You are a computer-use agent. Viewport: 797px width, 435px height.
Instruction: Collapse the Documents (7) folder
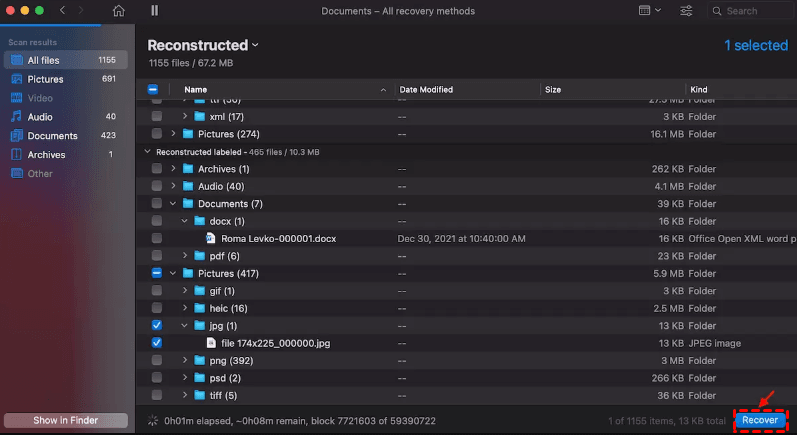click(174, 204)
